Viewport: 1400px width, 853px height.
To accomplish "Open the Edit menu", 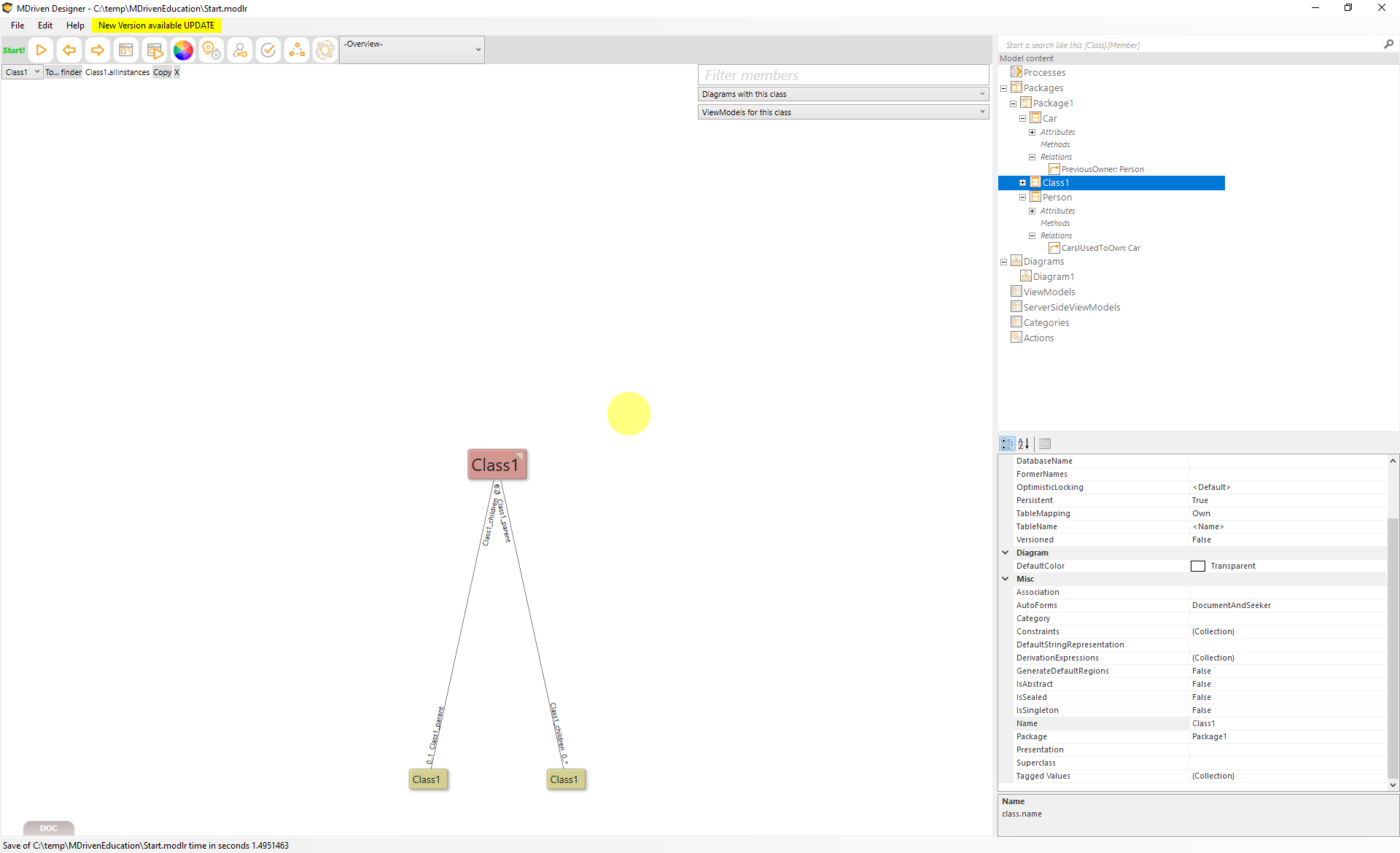I will pyautogui.click(x=45, y=26).
